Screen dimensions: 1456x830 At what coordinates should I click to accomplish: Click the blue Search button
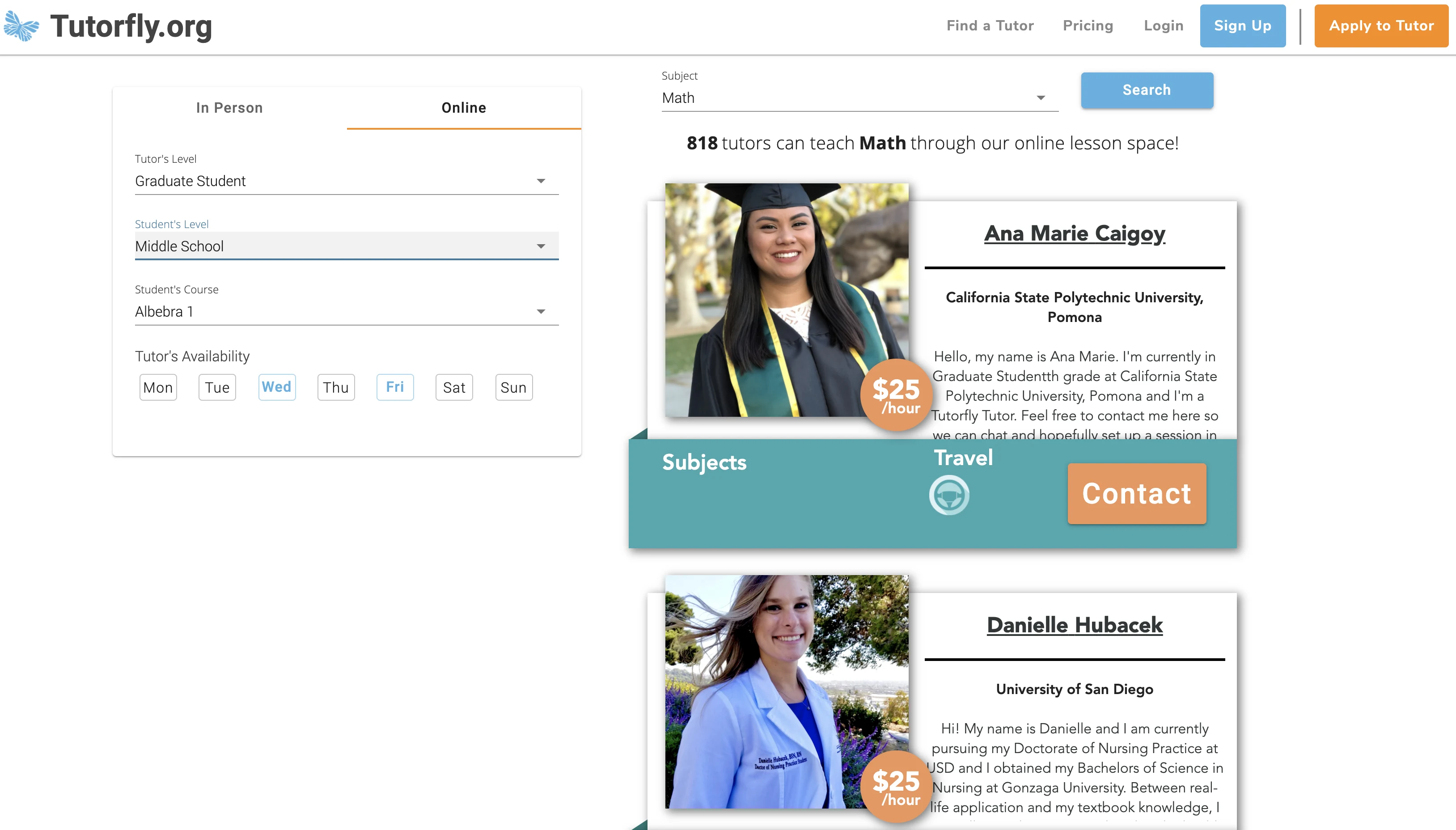[x=1147, y=90]
